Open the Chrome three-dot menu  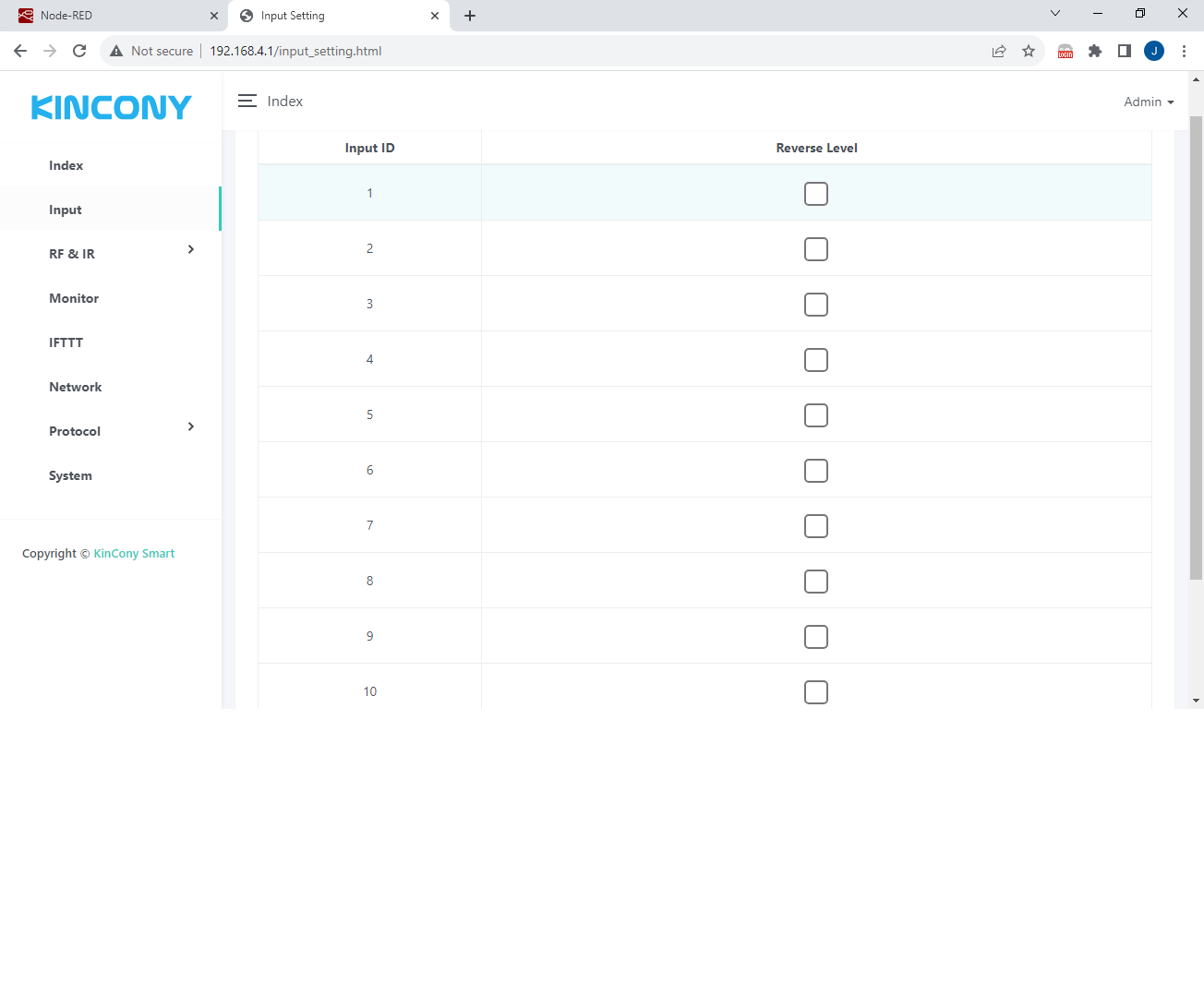(1184, 51)
